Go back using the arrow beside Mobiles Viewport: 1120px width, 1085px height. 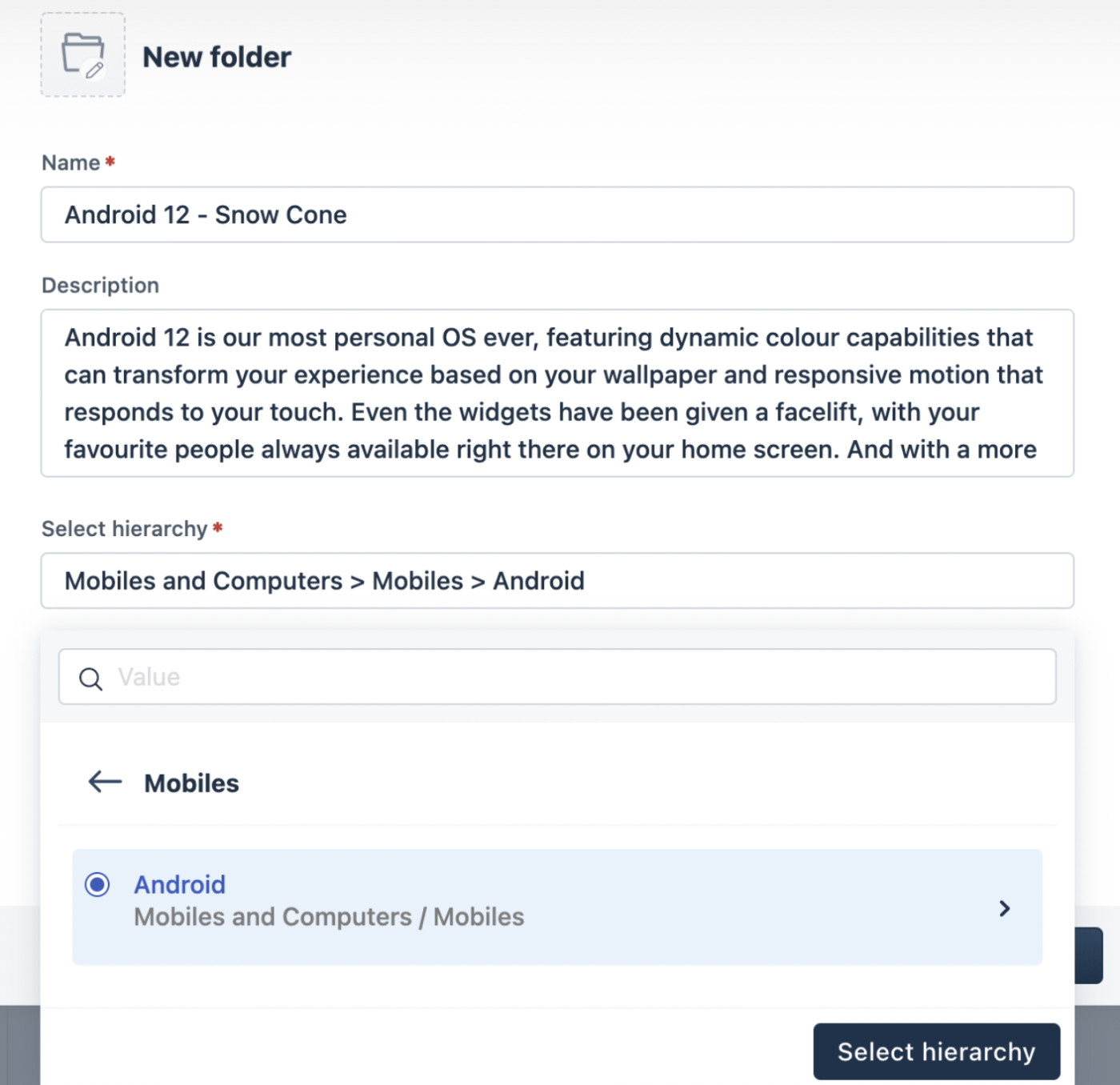[x=105, y=782]
